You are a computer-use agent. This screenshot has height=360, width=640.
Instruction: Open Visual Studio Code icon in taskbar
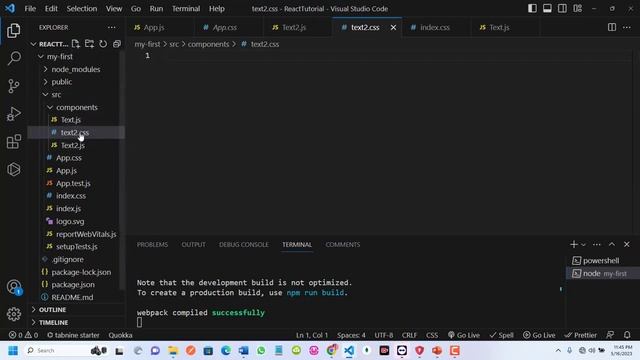coord(349,351)
